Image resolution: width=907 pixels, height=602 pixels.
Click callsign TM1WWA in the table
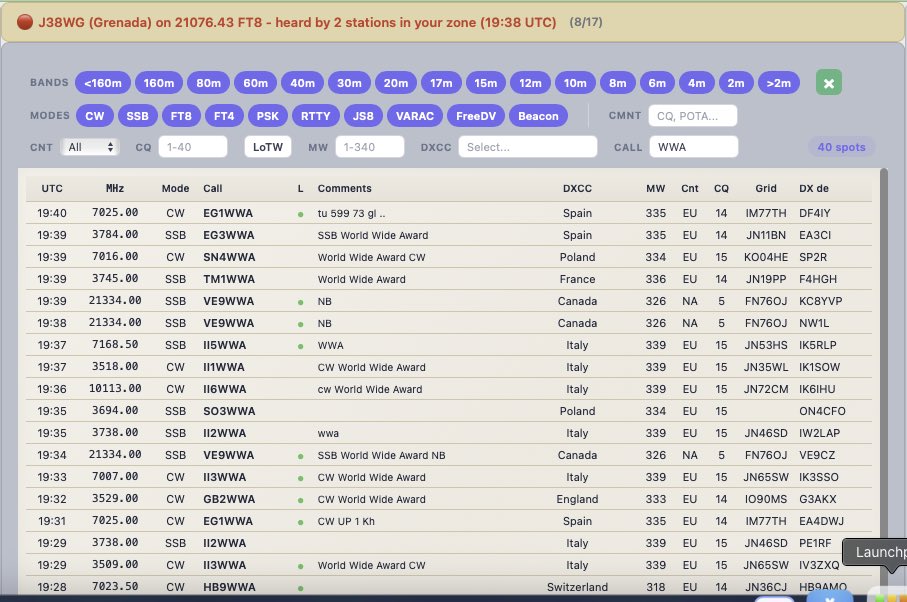(229, 279)
